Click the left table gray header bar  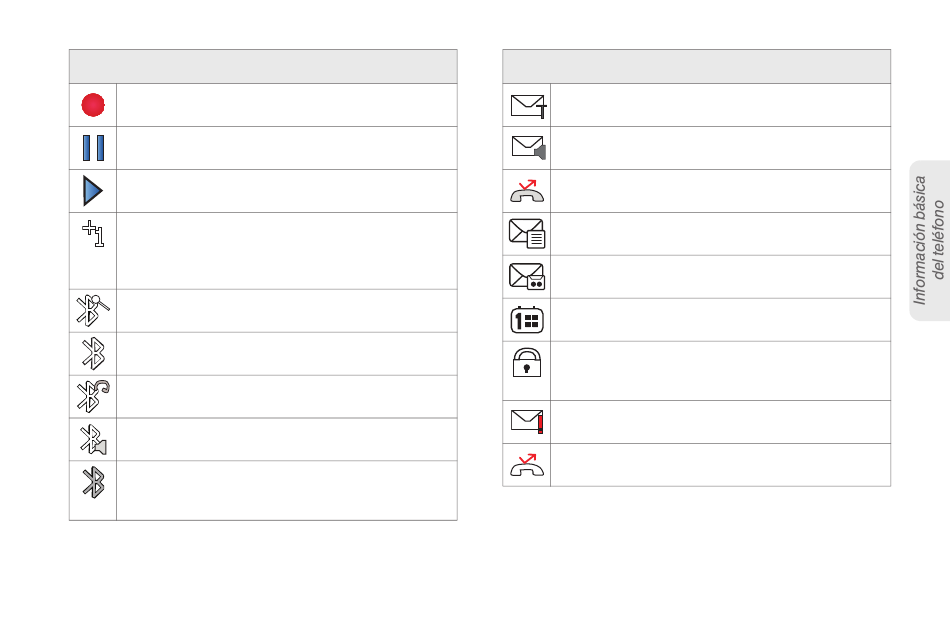(x=263, y=67)
